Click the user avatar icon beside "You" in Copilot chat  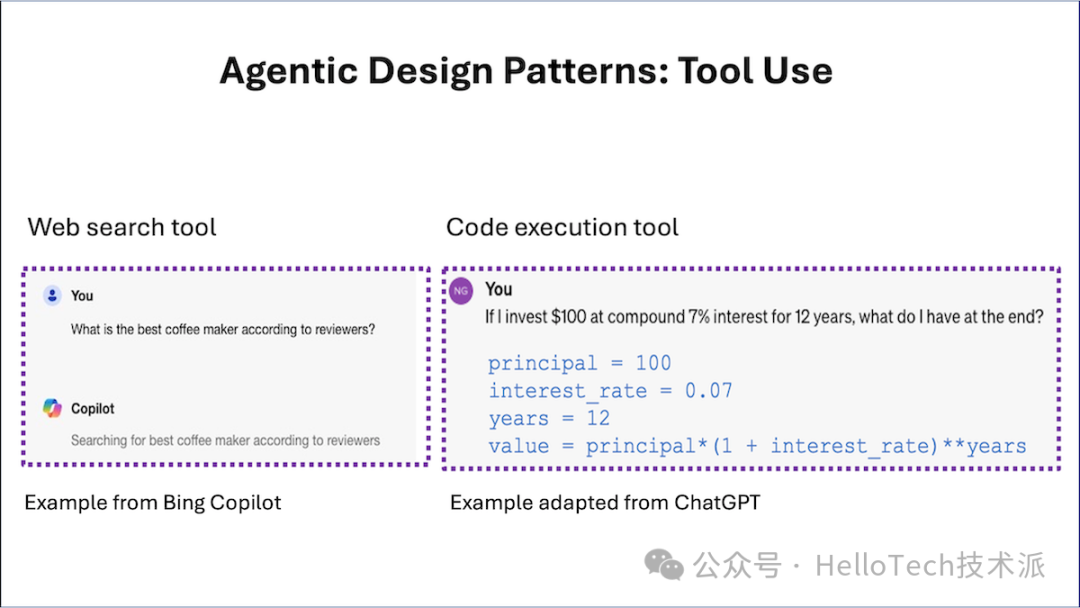tap(52, 296)
